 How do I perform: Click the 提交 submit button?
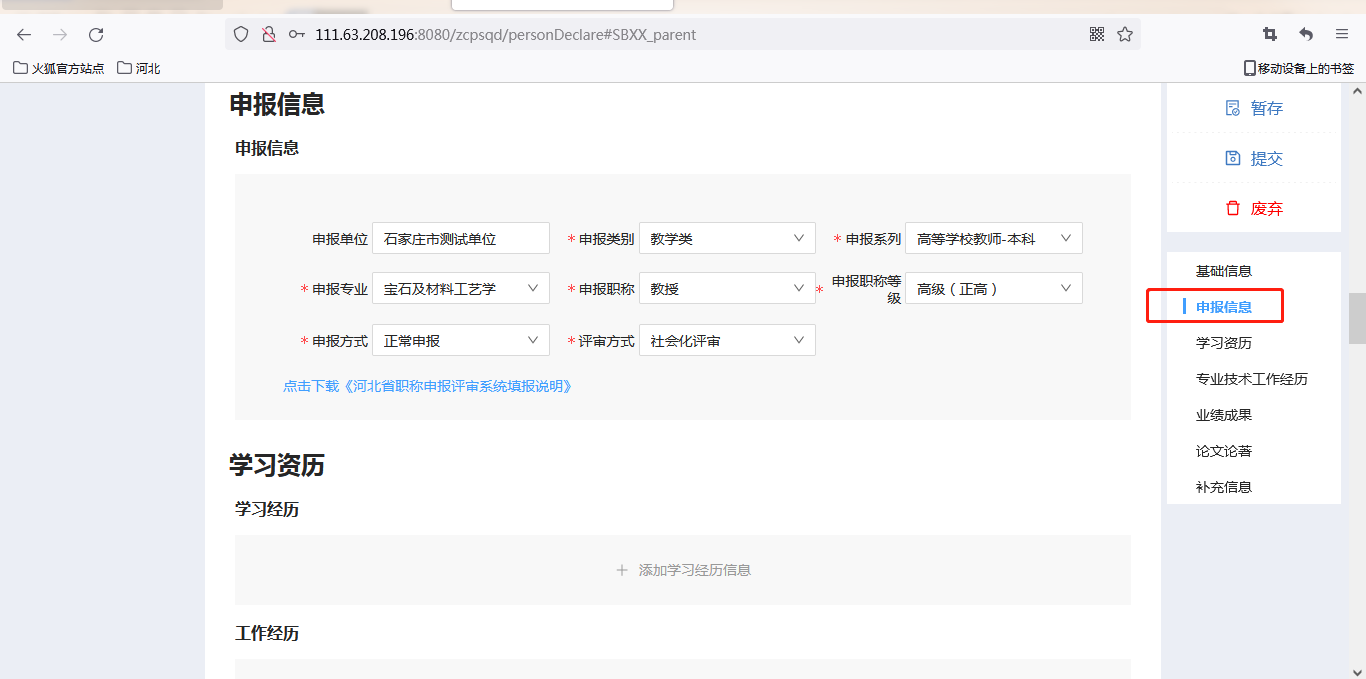point(1254,158)
